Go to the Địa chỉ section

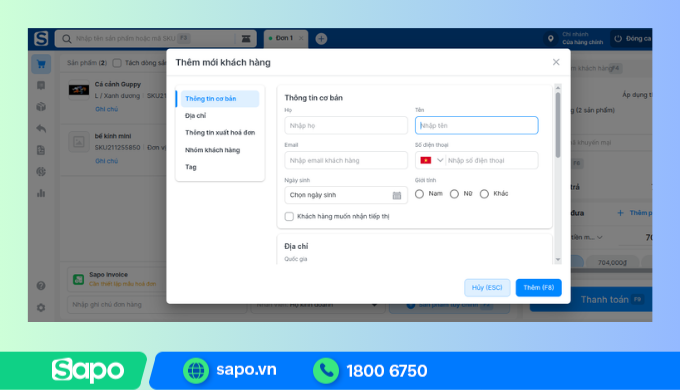195,115
